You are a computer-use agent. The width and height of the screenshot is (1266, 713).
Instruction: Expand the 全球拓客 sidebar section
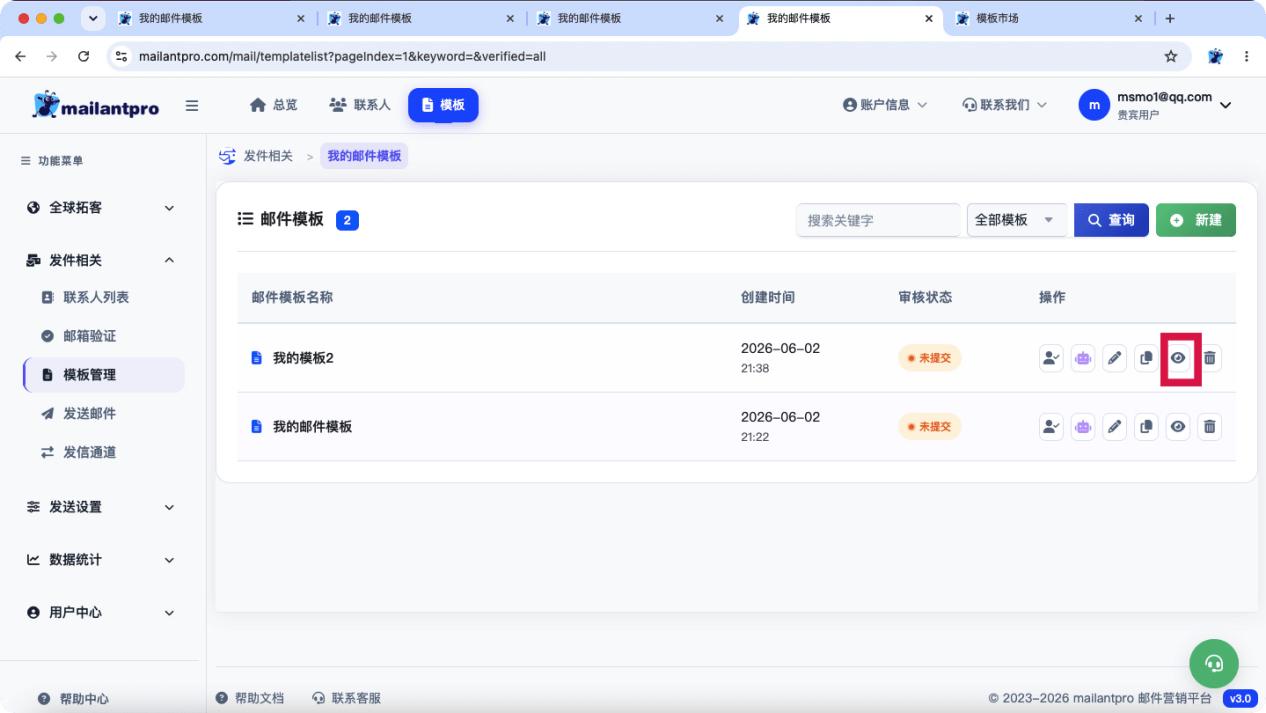tap(100, 208)
